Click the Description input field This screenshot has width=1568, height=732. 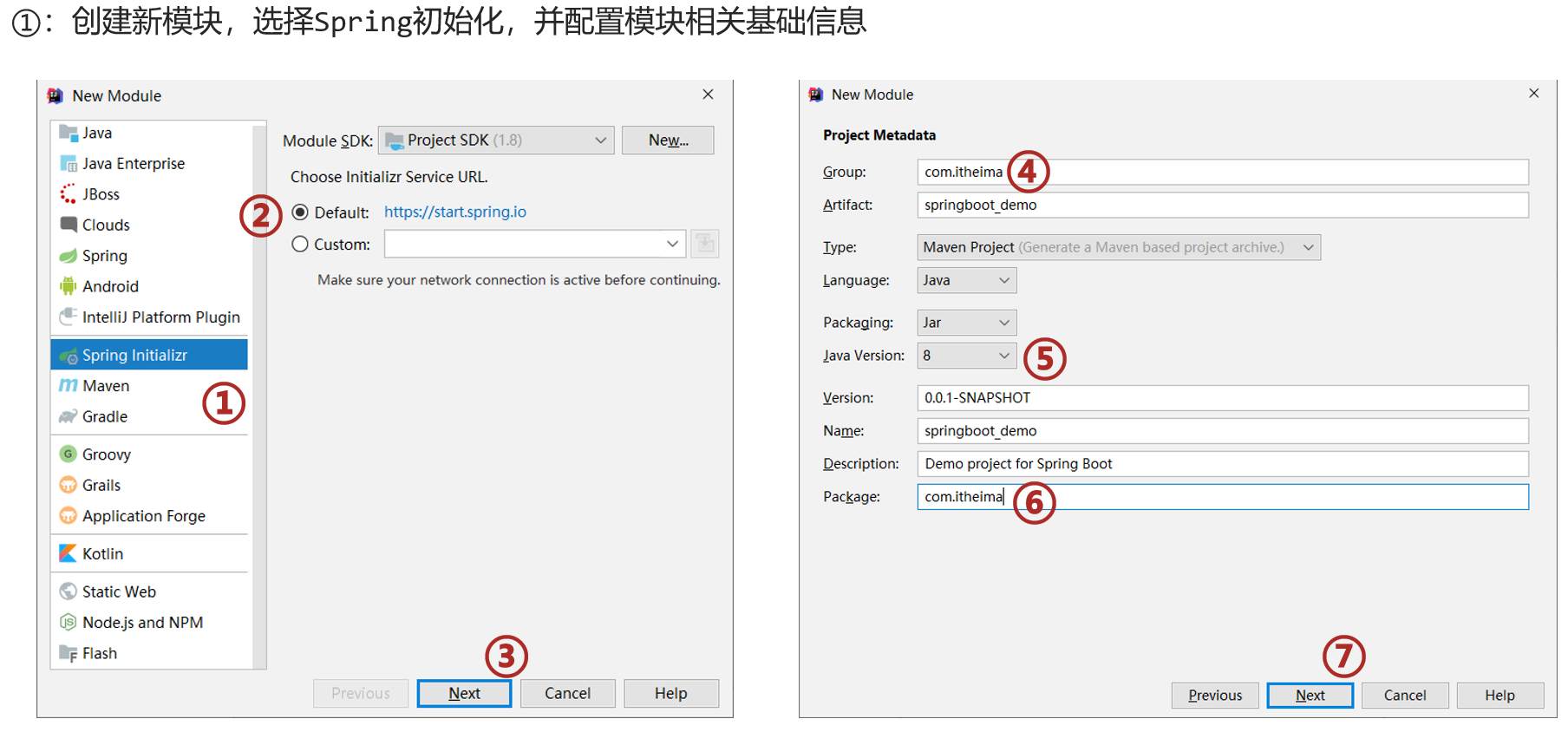(x=1223, y=463)
